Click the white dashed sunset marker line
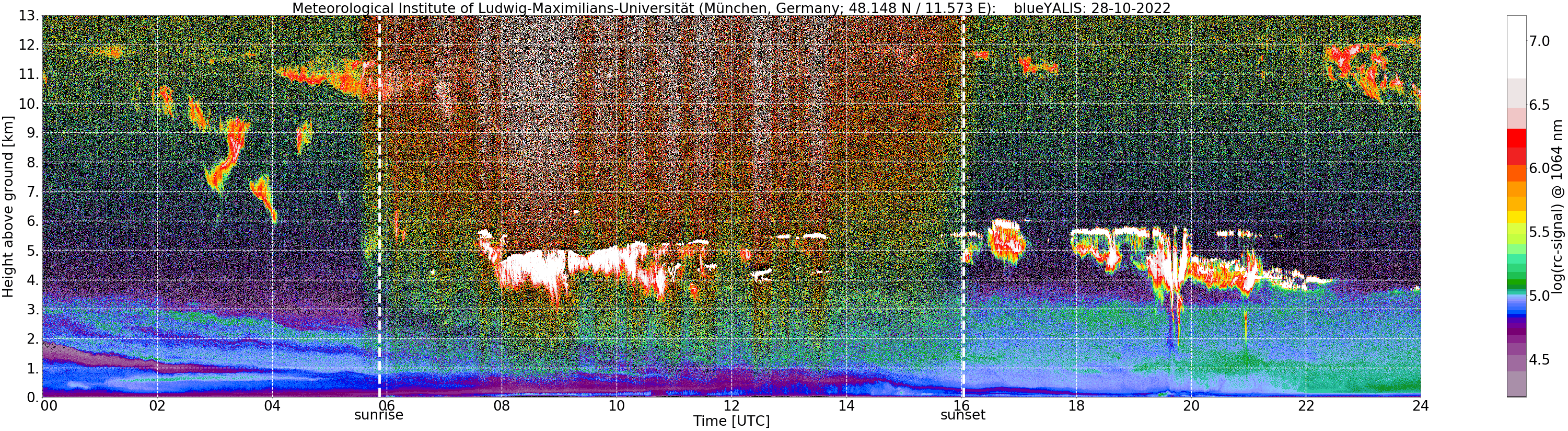Viewport: 1568px width, 431px height. (x=963, y=206)
